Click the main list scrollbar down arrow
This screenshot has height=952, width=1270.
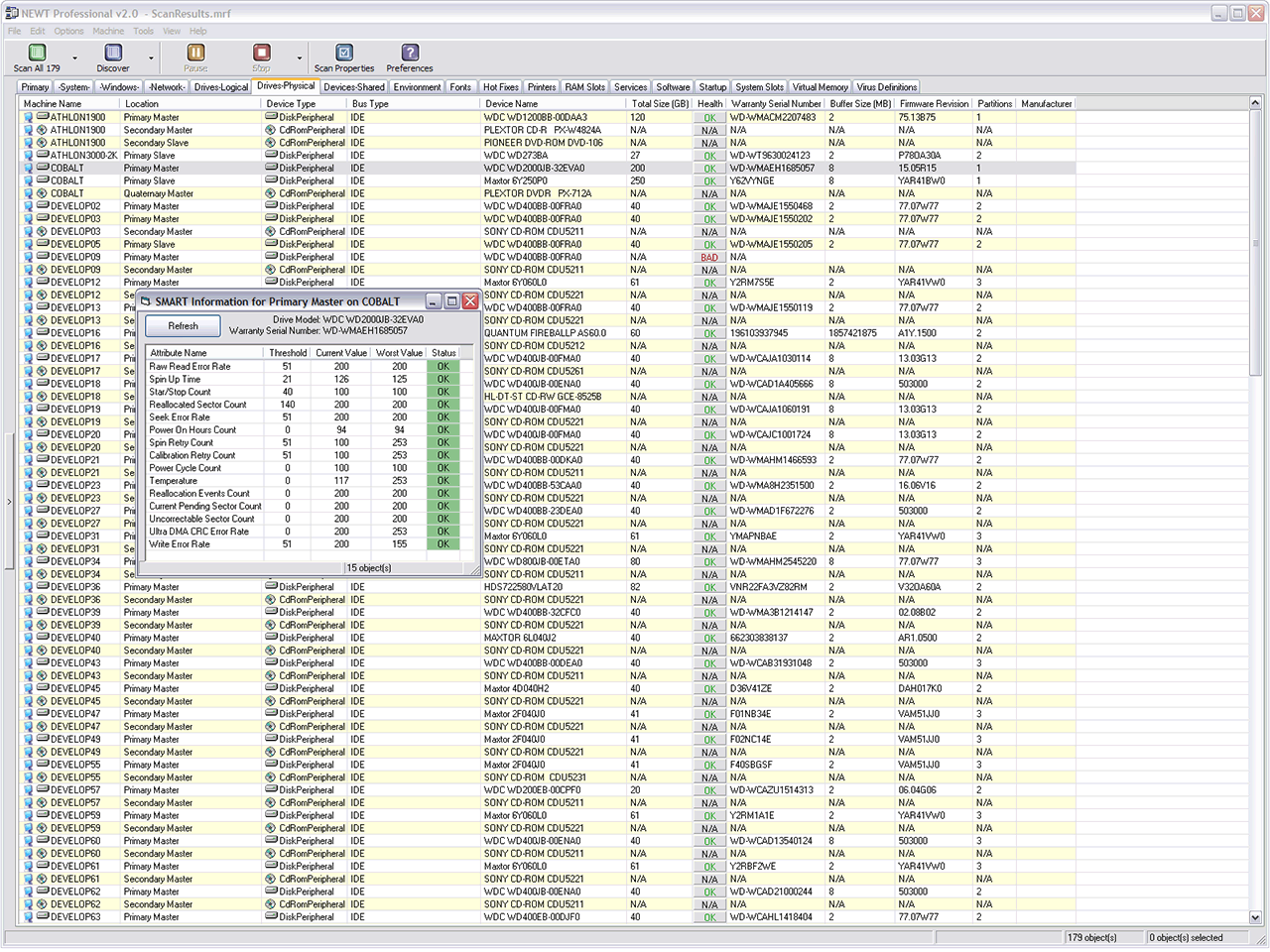(1255, 918)
